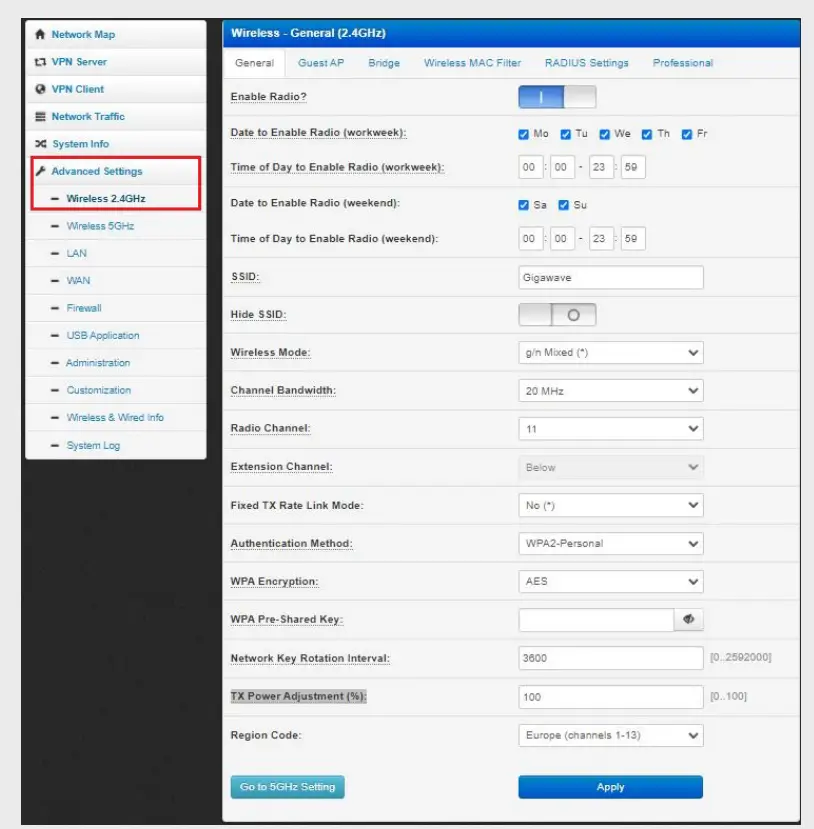Click the workweek start hour field

pyautogui.click(x=530, y=167)
